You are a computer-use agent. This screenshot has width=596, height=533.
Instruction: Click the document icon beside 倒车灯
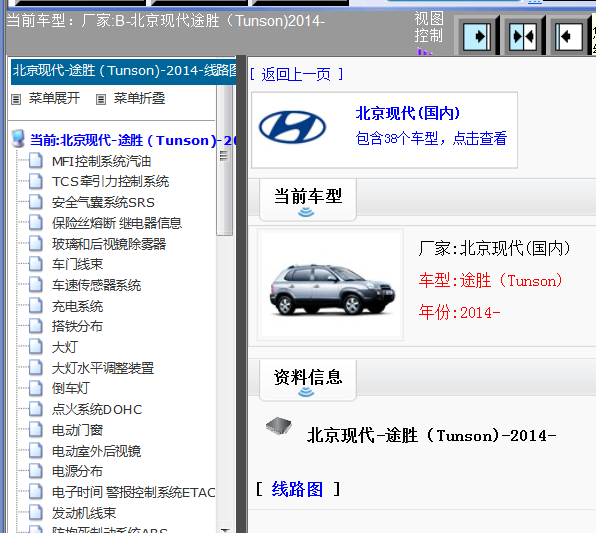pos(36,388)
